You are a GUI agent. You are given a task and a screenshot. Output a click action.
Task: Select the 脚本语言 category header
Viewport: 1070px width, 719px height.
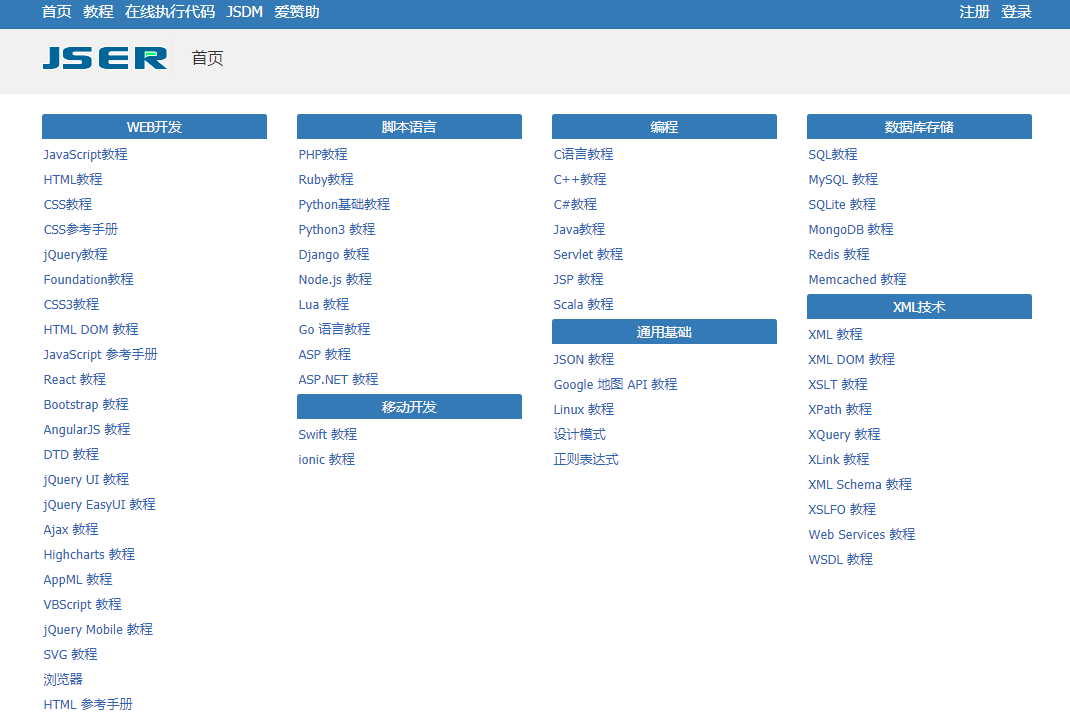(409, 127)
